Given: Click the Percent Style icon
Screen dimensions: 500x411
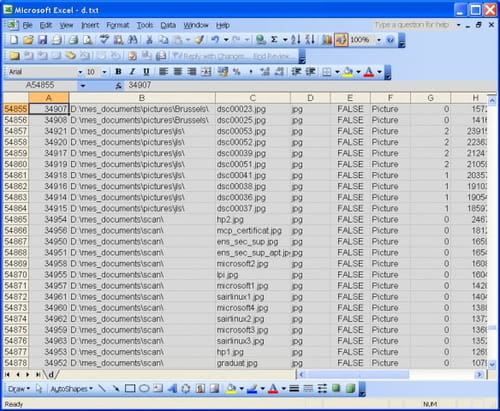Looking at the screenshot, I should pos(236,72).
